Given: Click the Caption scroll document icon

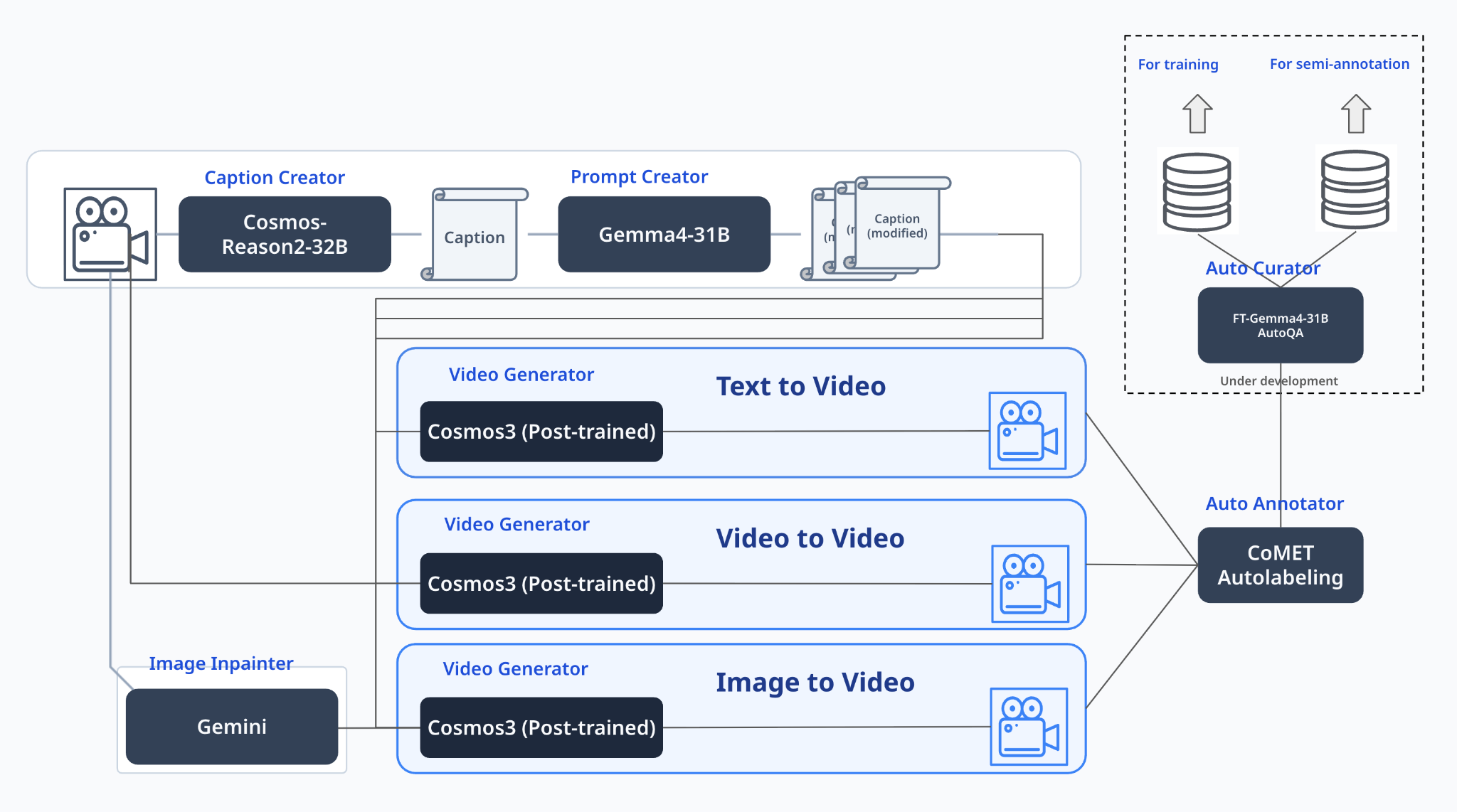Looking at the screenshot, I should click(x=475, y=234).
